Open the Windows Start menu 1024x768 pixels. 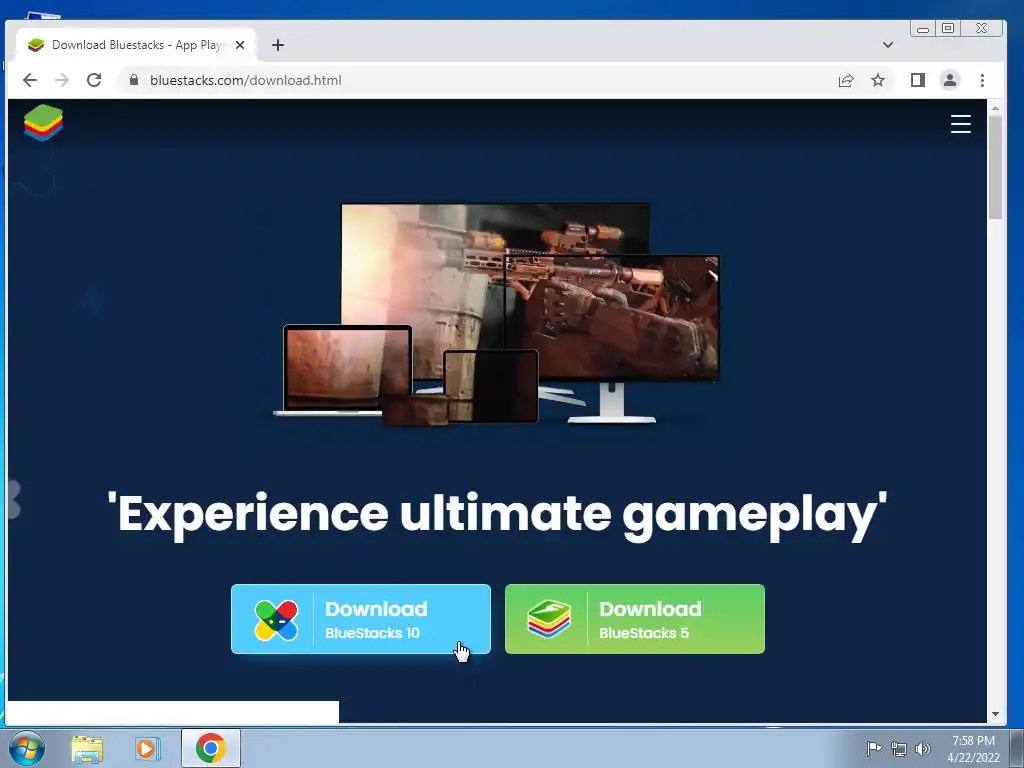pyautogui.click(x=27, y=748)
